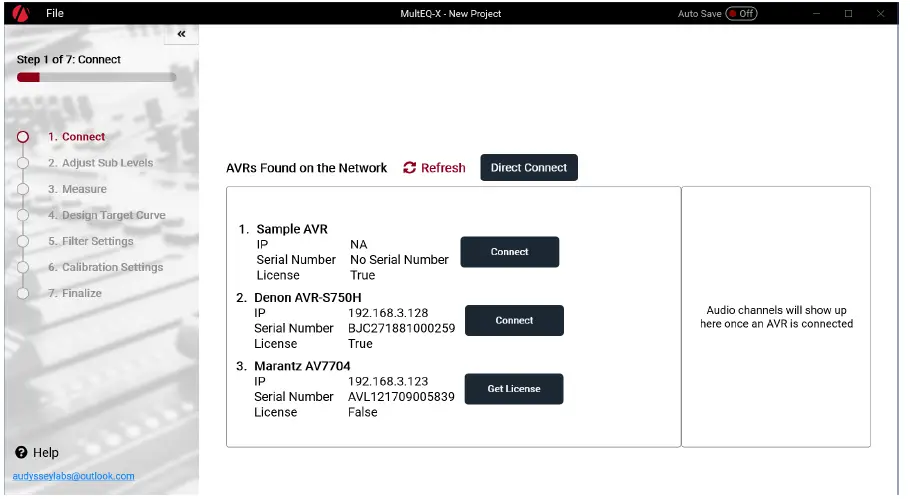Click the IP address 192.168.3.128
Viewport: 910px width, 499px height.
(388, 313)
